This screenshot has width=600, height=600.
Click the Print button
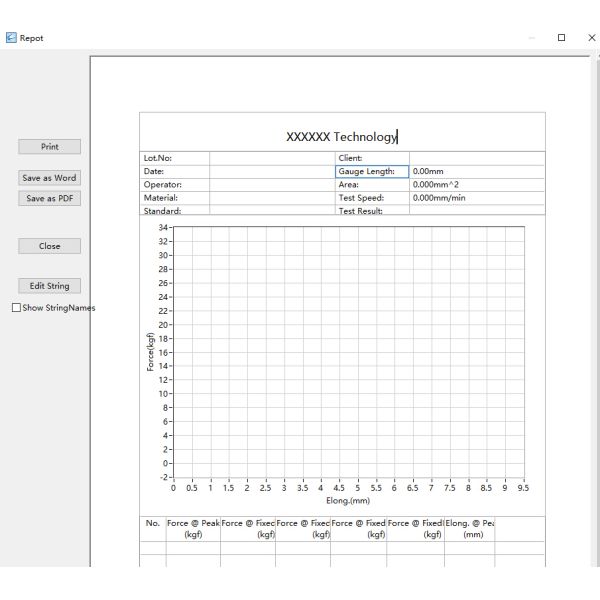[49, 147]
